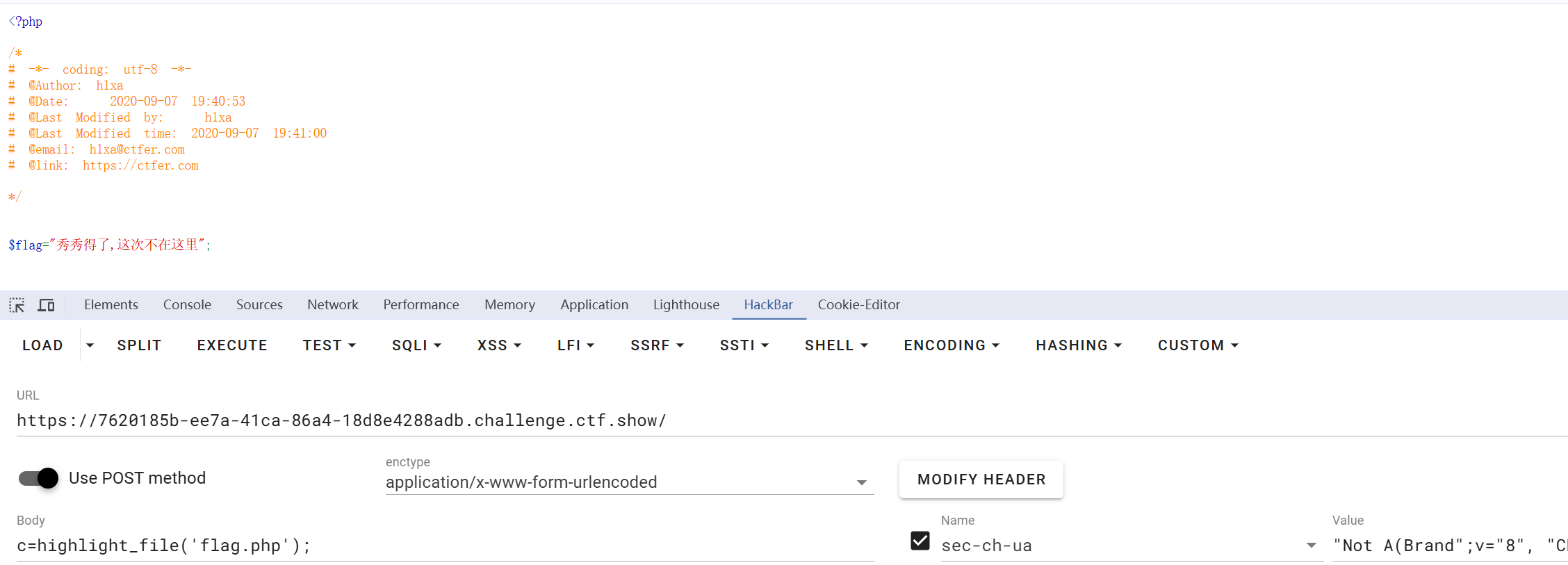
Task: Click the URL input field
Action: coord(765,420)
